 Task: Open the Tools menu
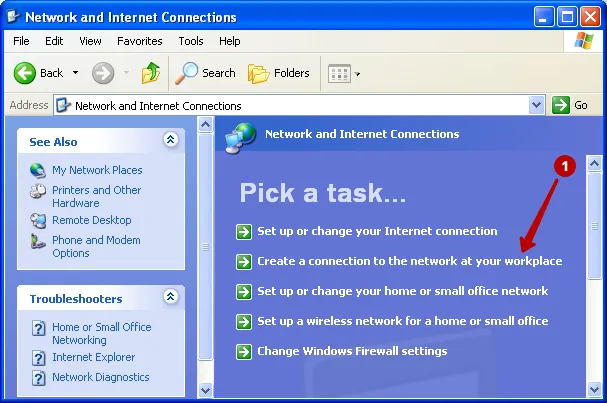[x=191, y=41]
